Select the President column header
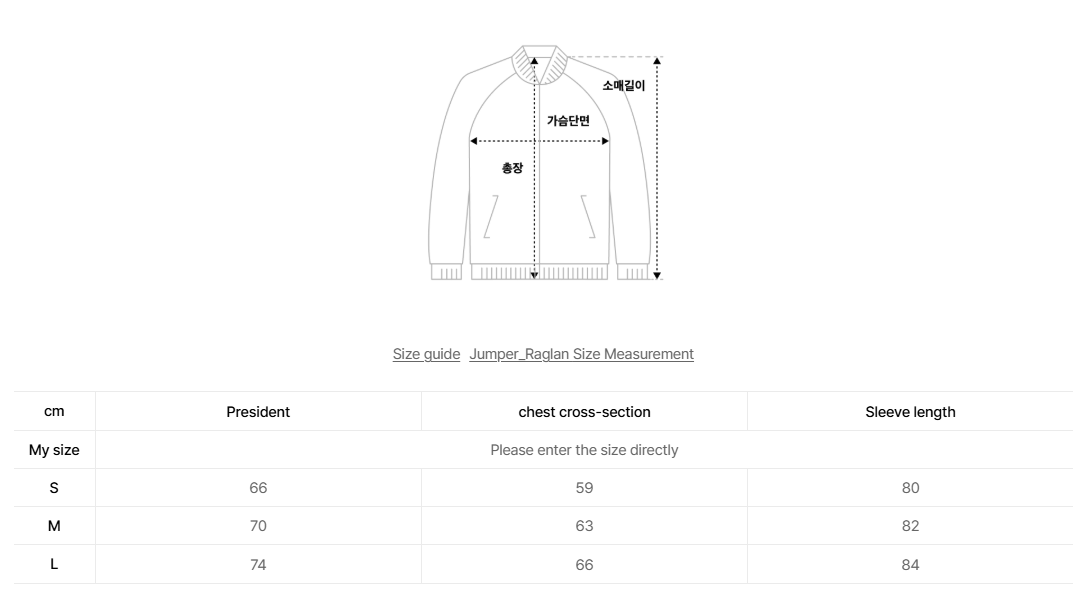This screenshot has width=1076, height=595. pos(258,412)
